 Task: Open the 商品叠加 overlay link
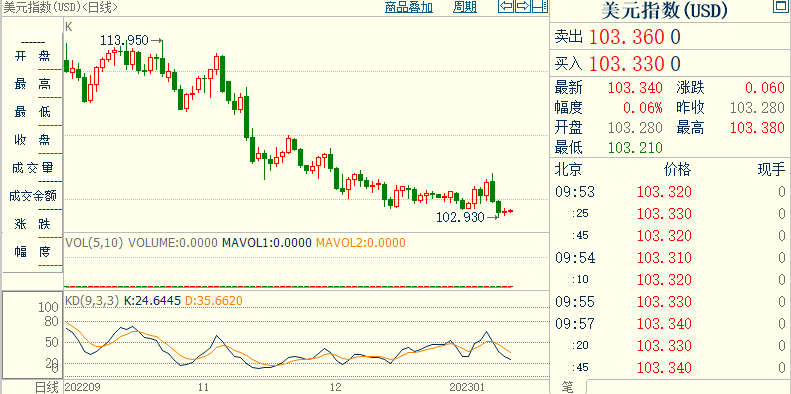pos(409,7)
